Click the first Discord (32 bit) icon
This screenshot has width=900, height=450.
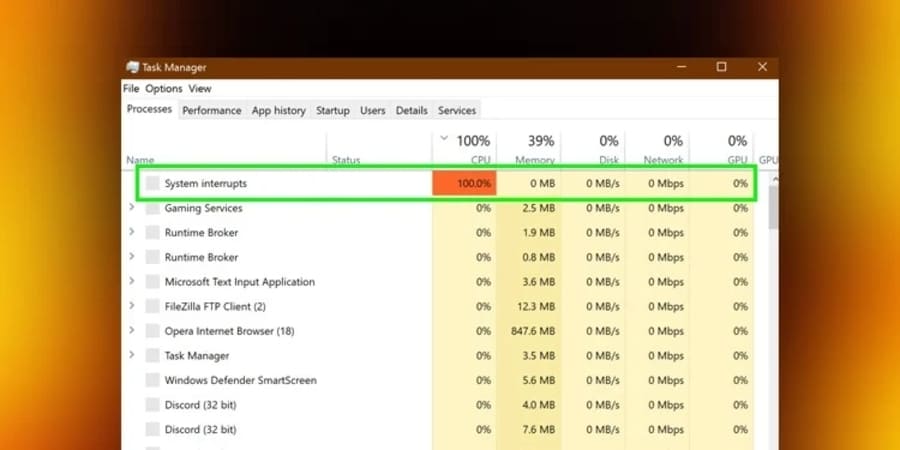point(152,405)
